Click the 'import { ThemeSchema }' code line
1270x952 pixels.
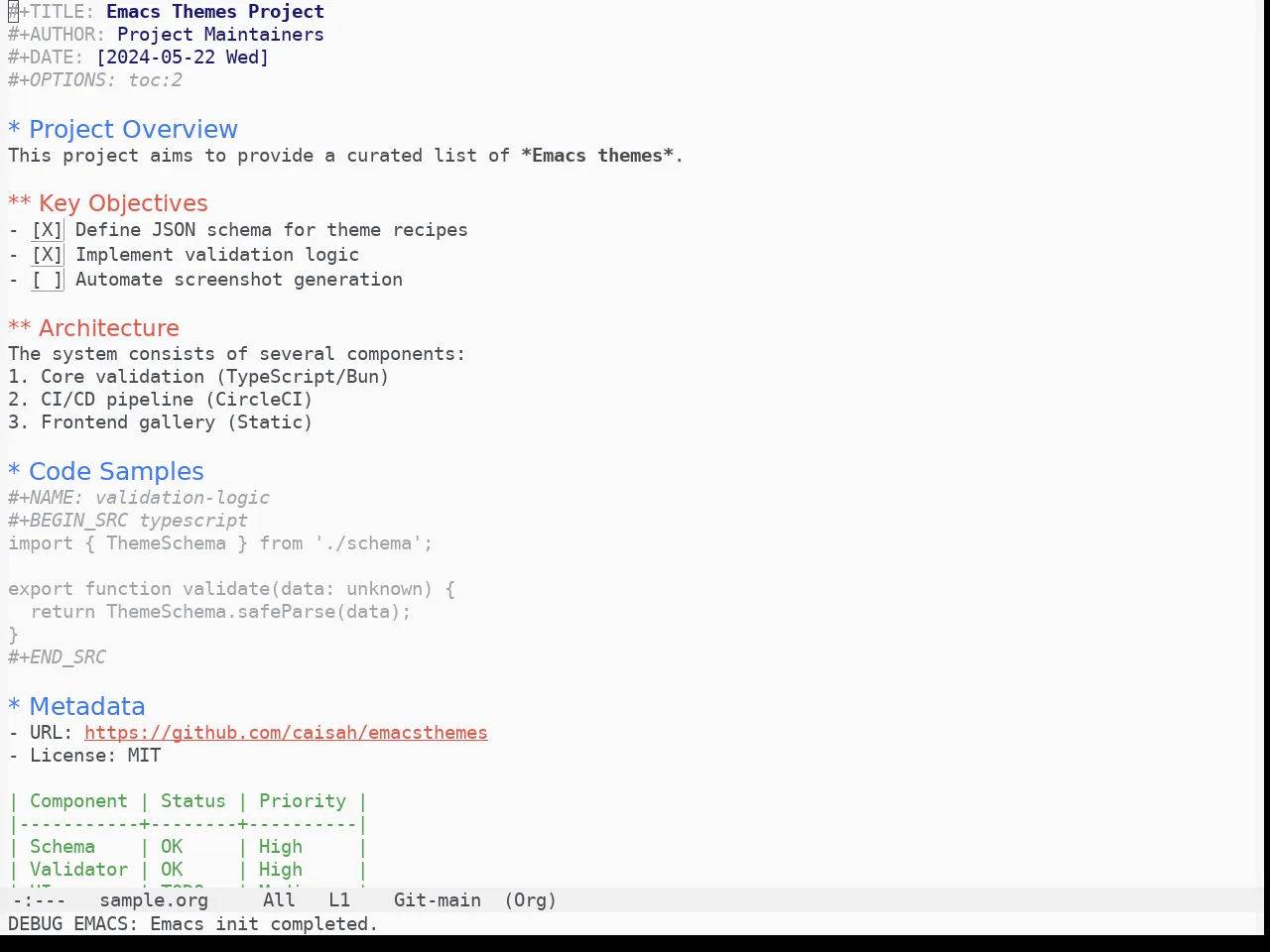(220, 543)
